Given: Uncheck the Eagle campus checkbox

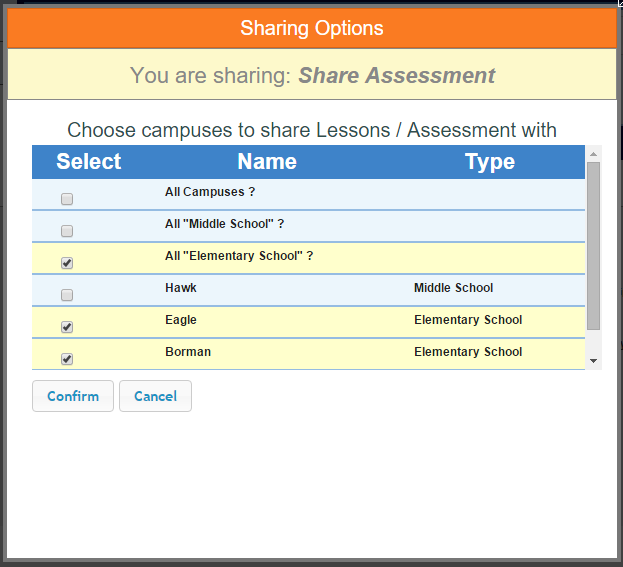Looking at the screenshot, I should pos(67,327).
